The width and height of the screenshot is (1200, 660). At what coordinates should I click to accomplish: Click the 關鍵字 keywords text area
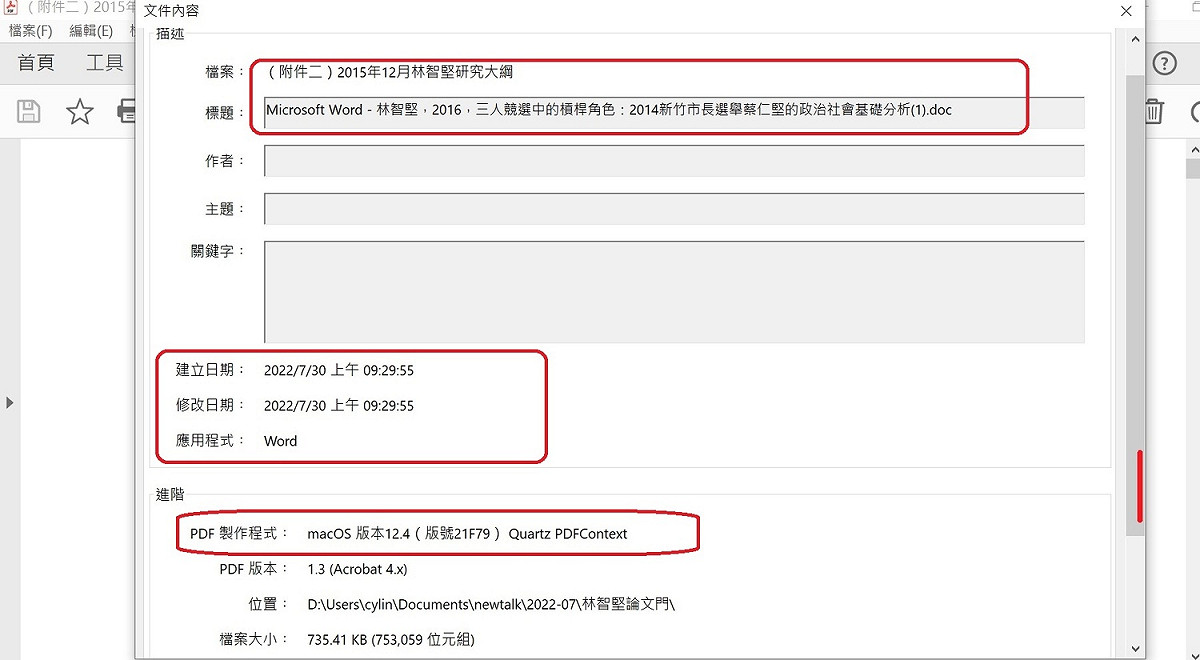coord(674,292)
